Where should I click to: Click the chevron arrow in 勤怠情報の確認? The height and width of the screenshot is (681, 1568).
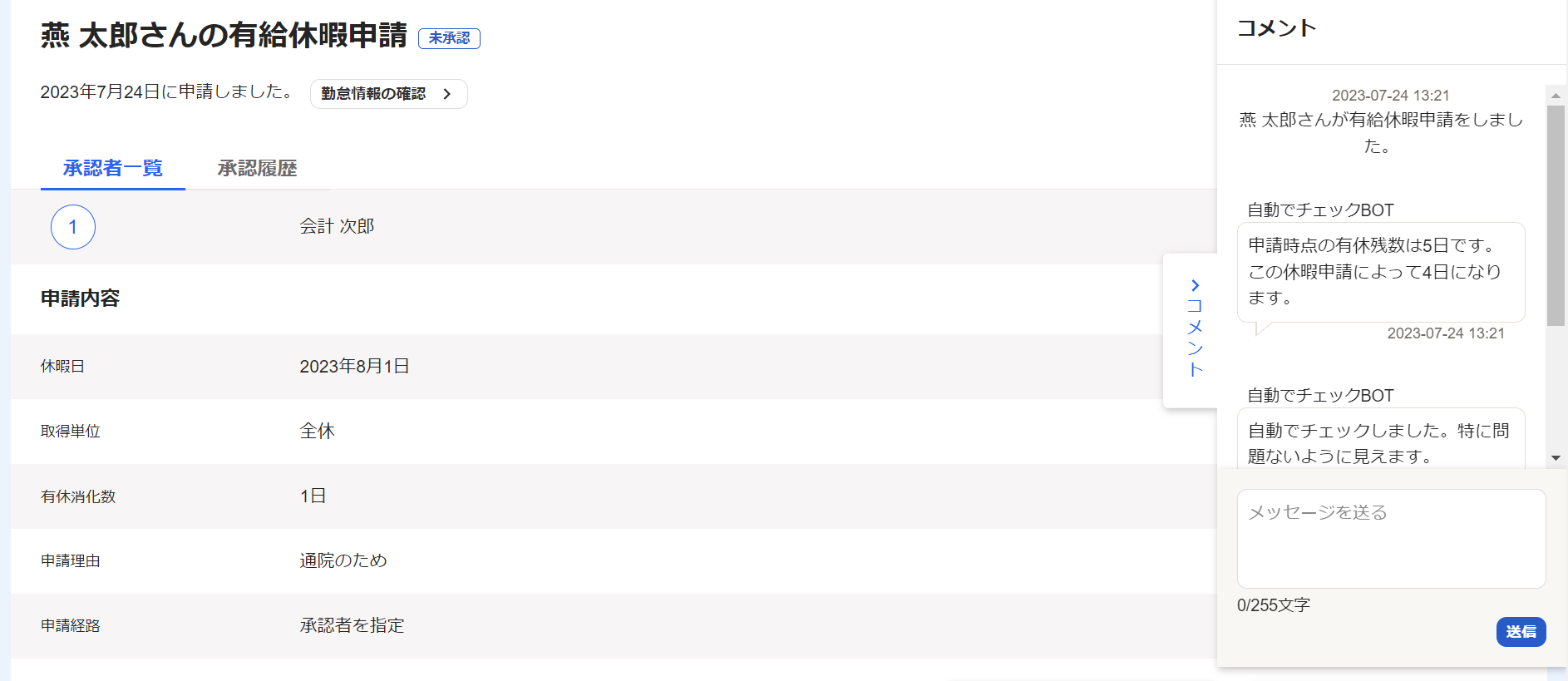pos(447,94)
